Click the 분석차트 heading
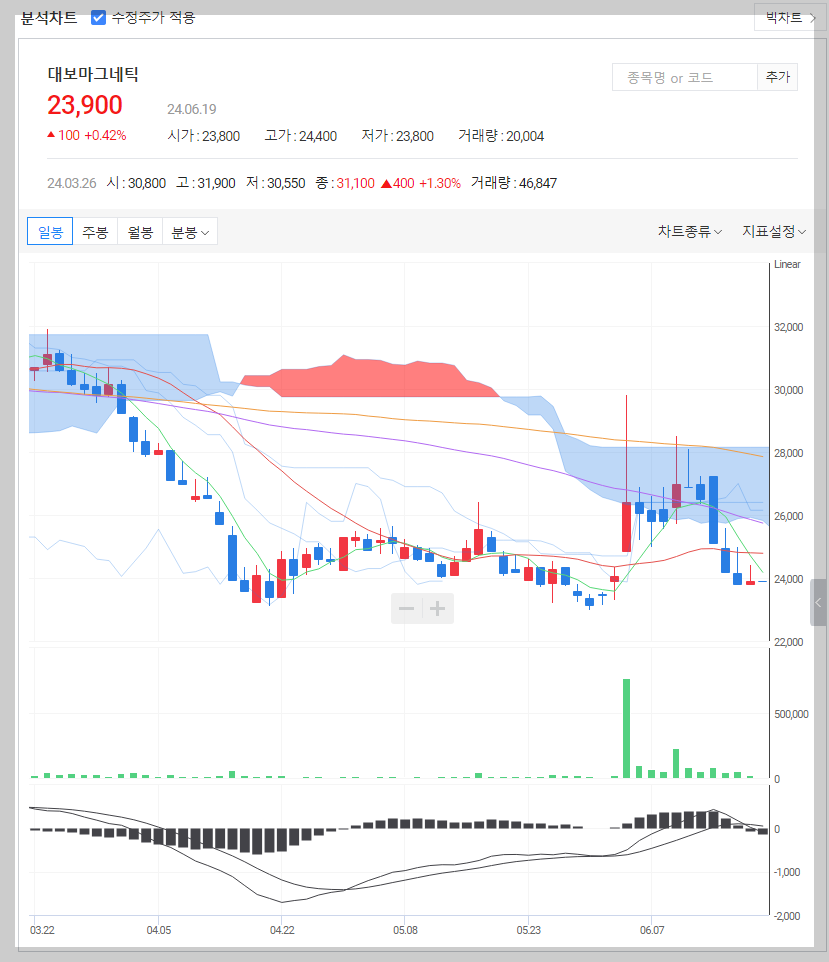 coord(49,18)
